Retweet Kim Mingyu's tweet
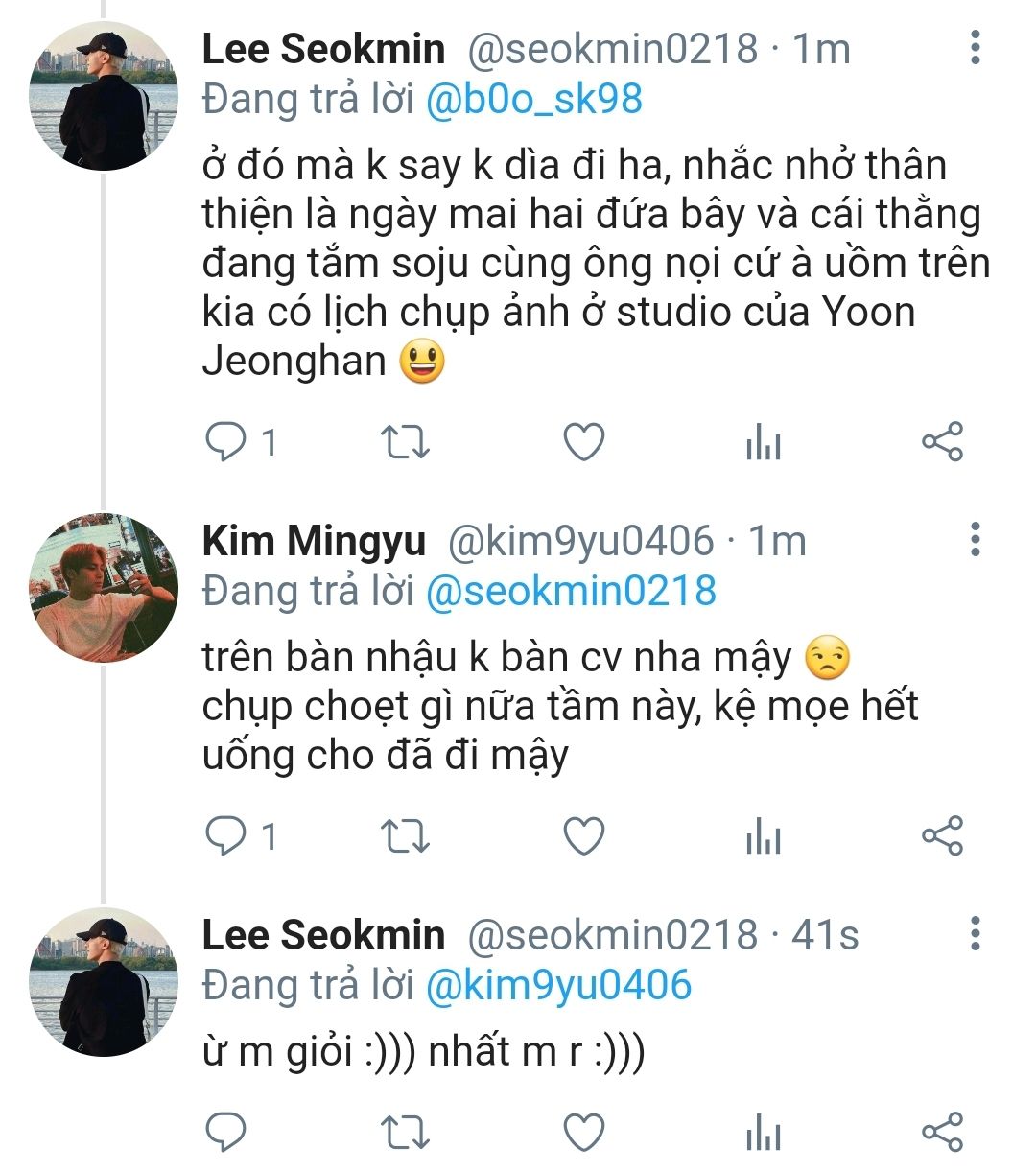This screenshot has height=1172, width=1036. 405,836
